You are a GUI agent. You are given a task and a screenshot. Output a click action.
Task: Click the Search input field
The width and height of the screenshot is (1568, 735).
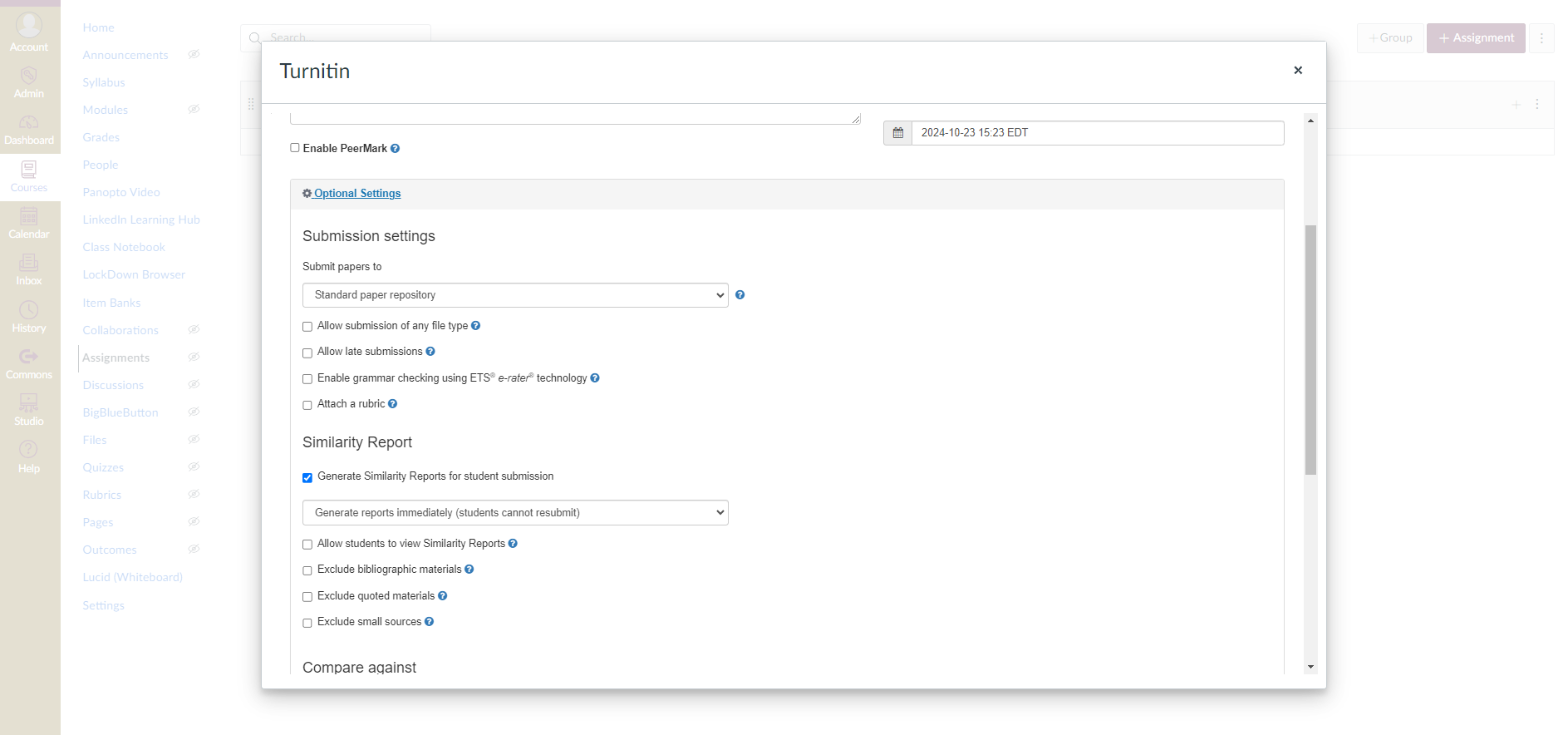336,38
